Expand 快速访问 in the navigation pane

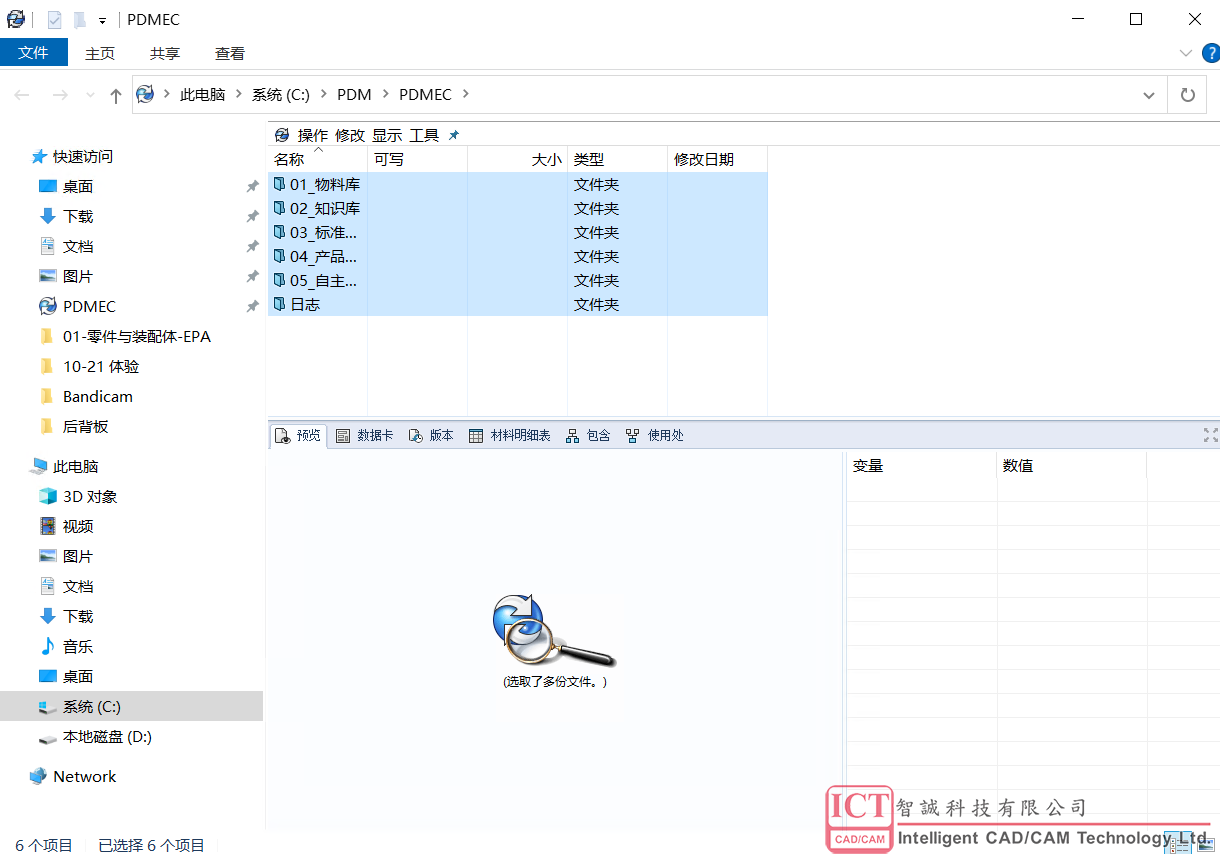pos(72,156)
